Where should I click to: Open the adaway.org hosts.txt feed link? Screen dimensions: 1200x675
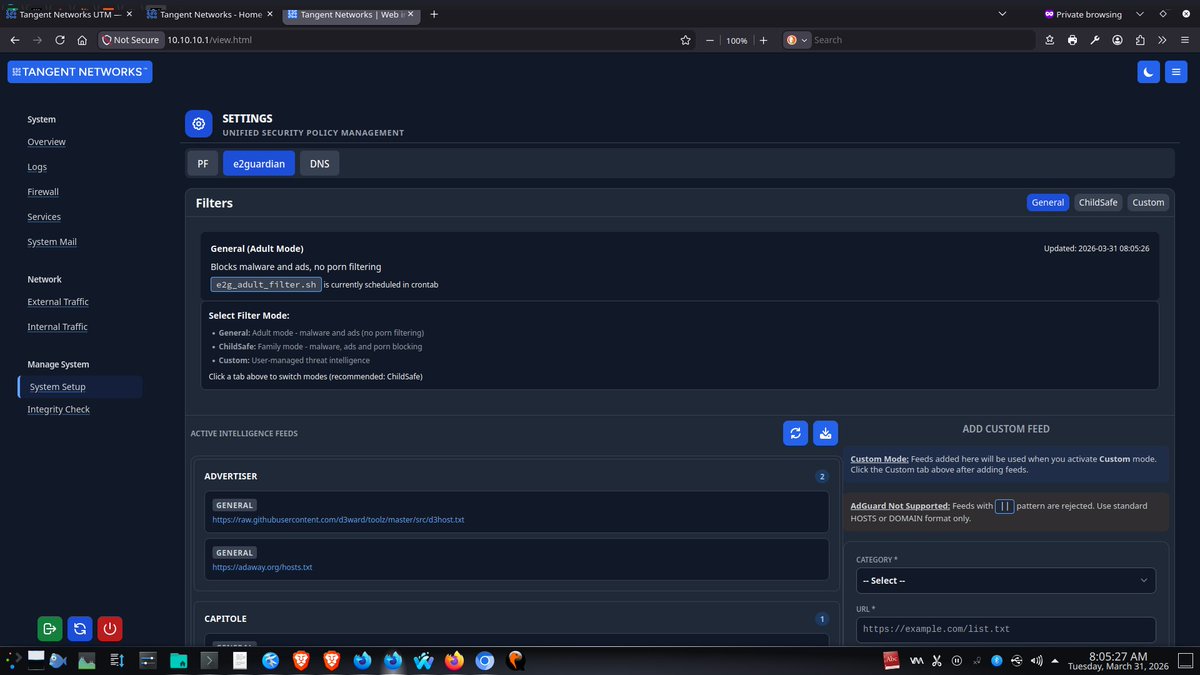pyautogui.click(x=262, y=567)
